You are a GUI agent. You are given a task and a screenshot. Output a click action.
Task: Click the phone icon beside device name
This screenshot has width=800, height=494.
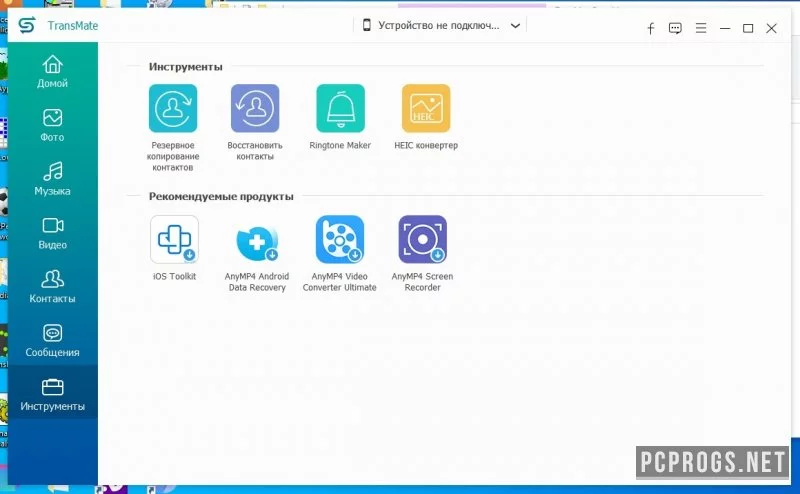[x=366, y=25]
